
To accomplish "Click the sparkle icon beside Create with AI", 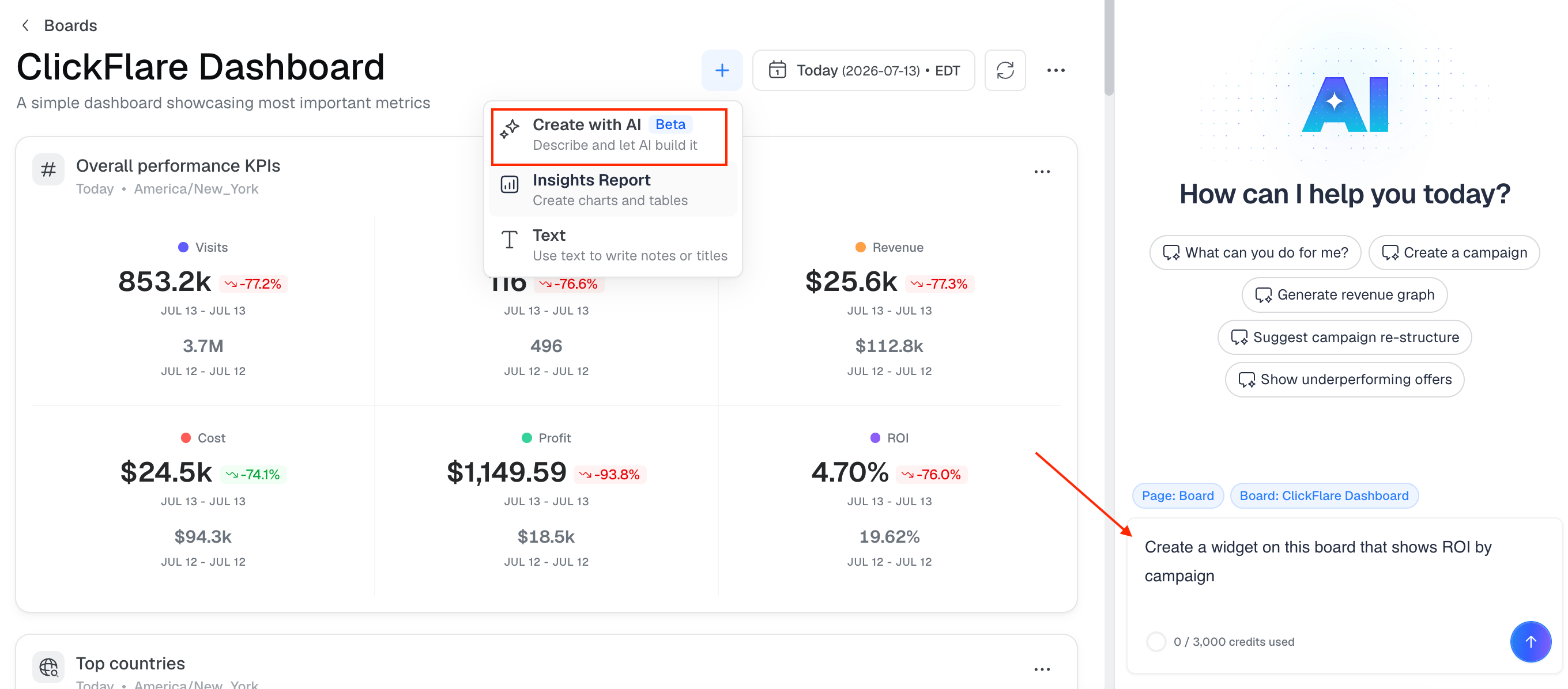I will coord(510,129).
